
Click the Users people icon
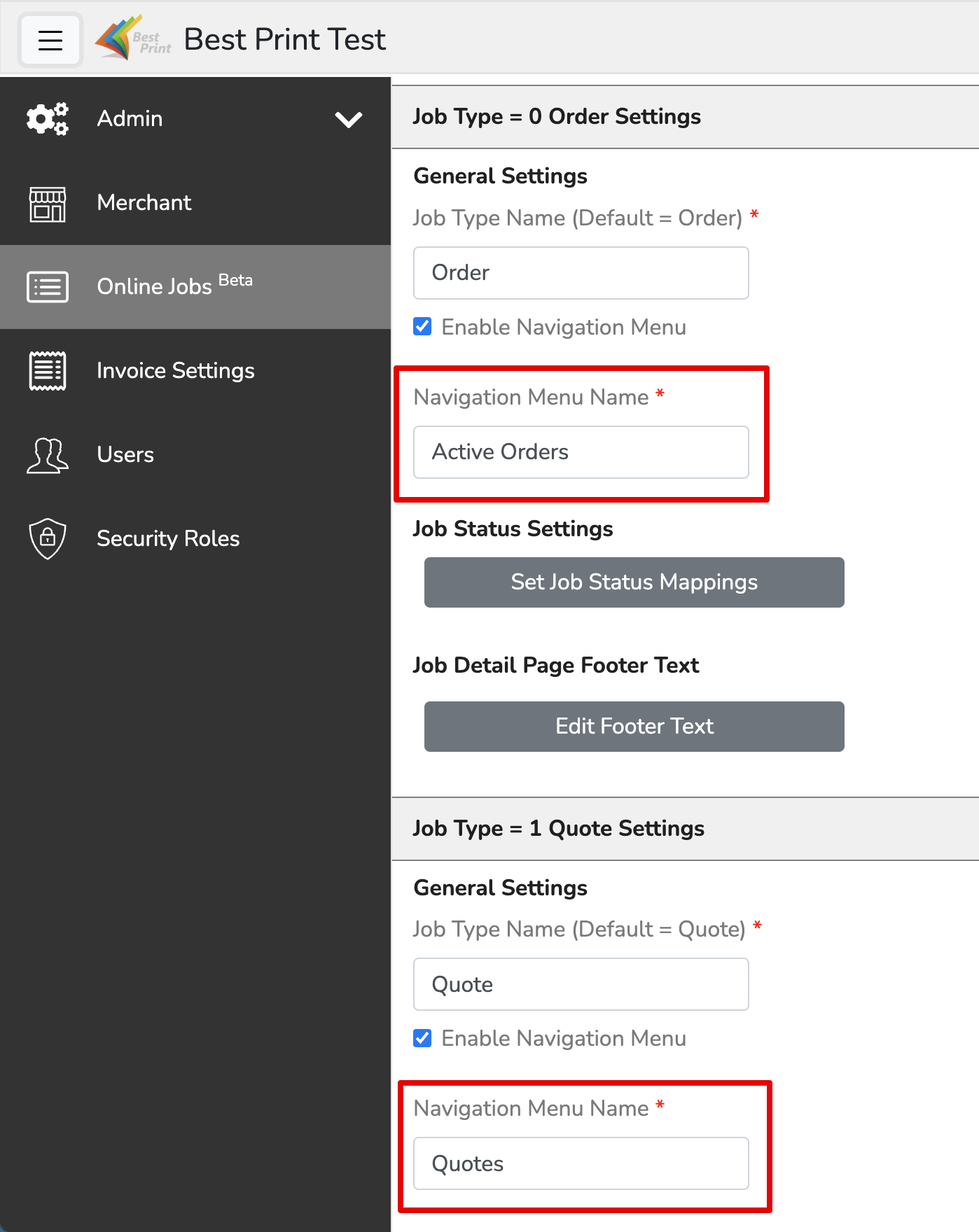tap(48, 455)
